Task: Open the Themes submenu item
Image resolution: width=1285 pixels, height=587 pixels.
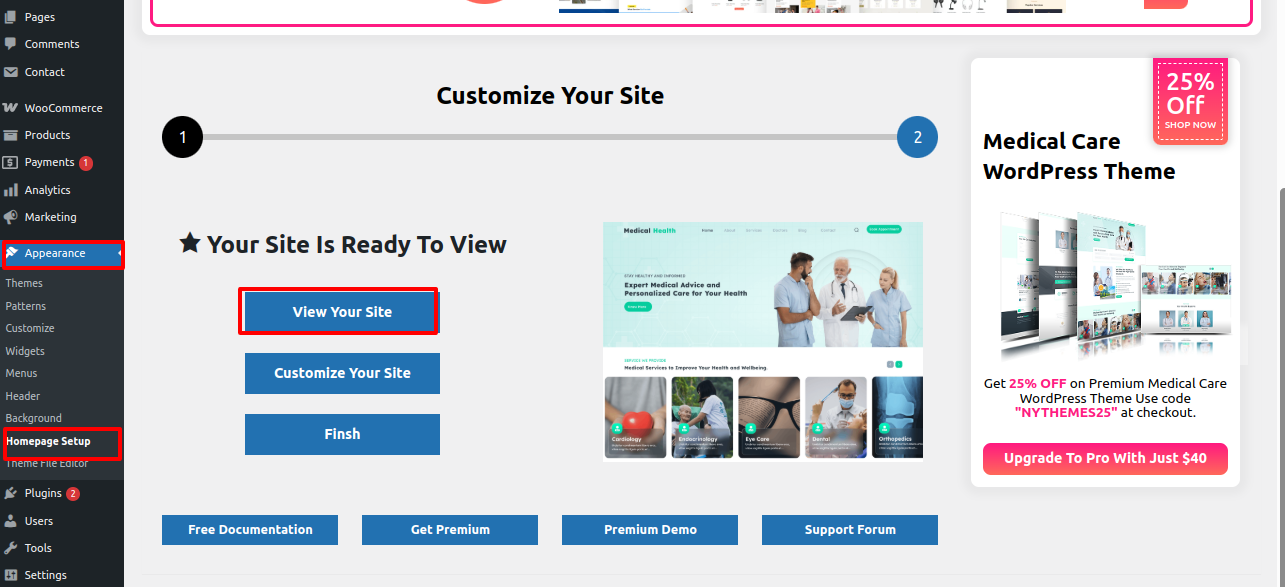Action: pyautogui.click(x=24, y=283)
